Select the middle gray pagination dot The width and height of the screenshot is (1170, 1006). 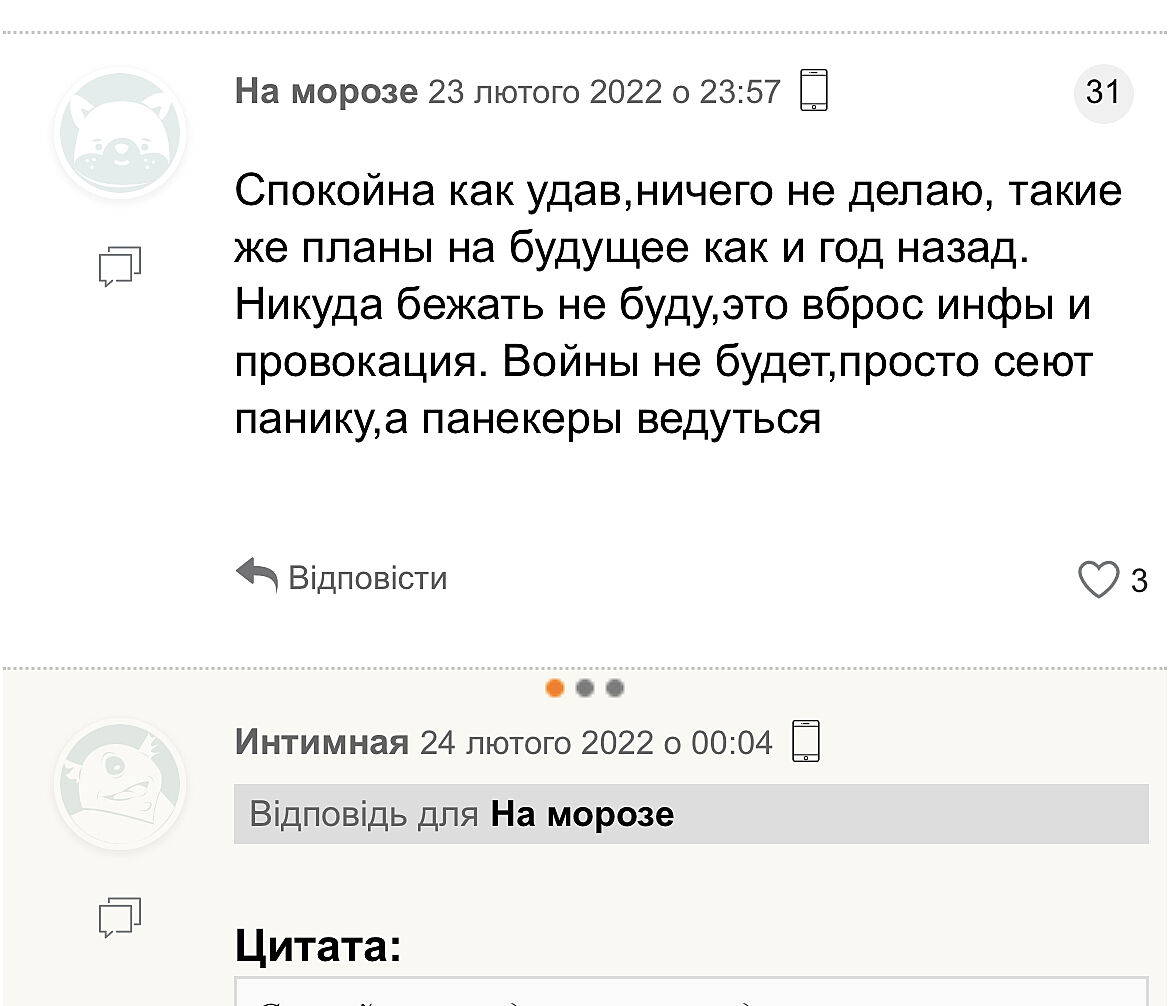point(586,688)
